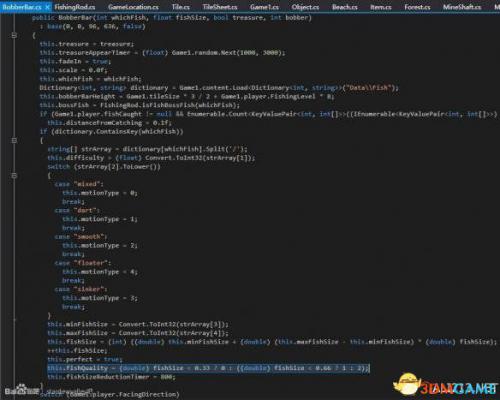
Task: Click the ++this.fishSize line
Action: click(77, 350)
